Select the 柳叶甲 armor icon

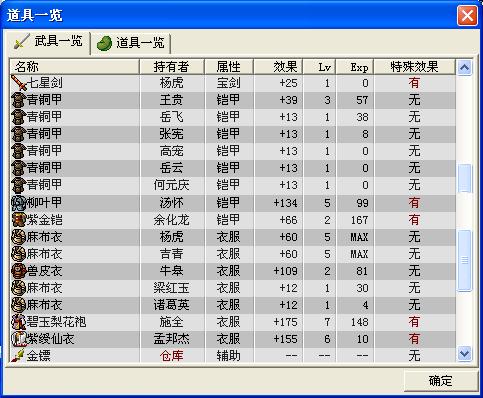click(18, 203)
